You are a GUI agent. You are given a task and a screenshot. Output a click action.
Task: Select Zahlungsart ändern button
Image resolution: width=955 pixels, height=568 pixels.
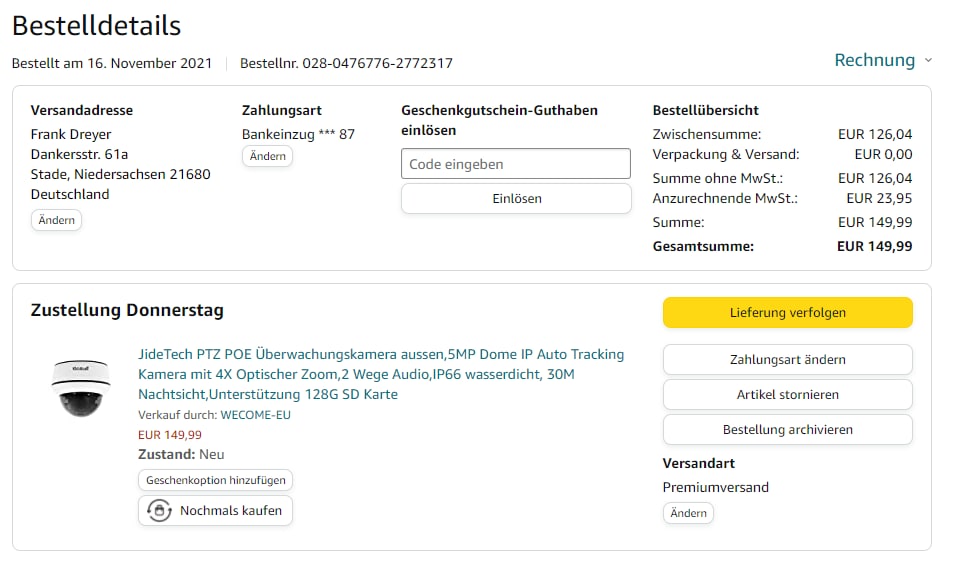tap(787, 360)
